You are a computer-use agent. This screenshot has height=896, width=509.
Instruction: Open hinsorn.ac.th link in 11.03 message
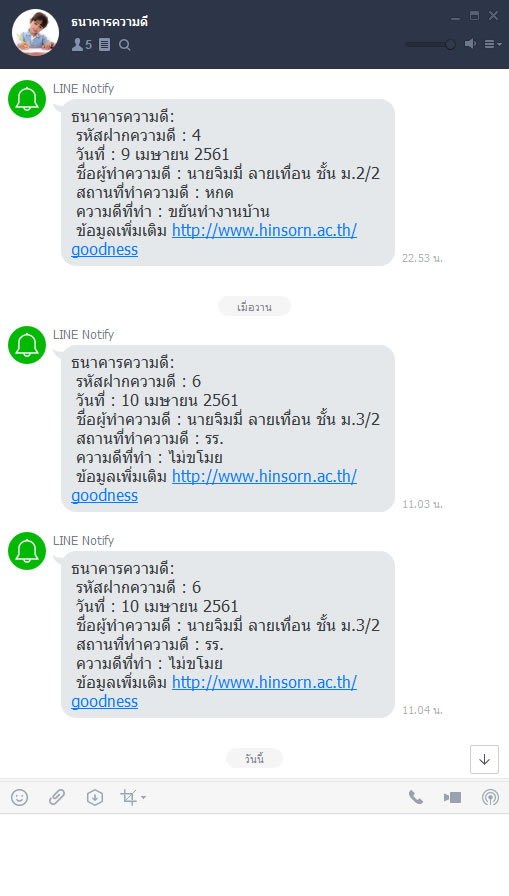pyautogui.click(x=264, y=476)
